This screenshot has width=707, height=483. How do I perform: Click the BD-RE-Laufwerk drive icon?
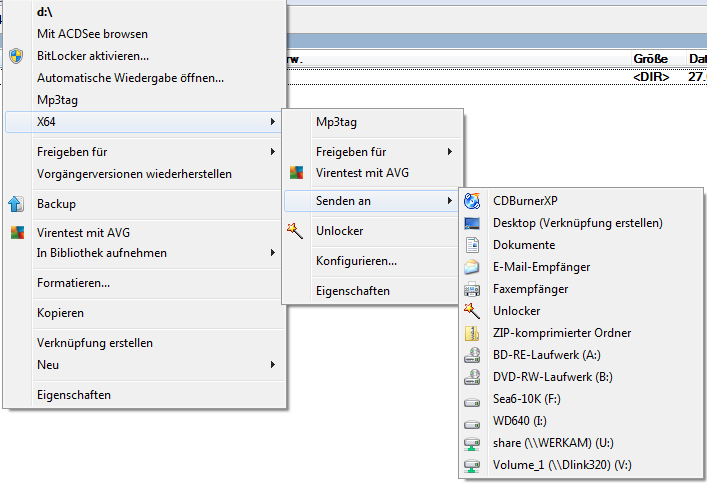coord(472,355)
